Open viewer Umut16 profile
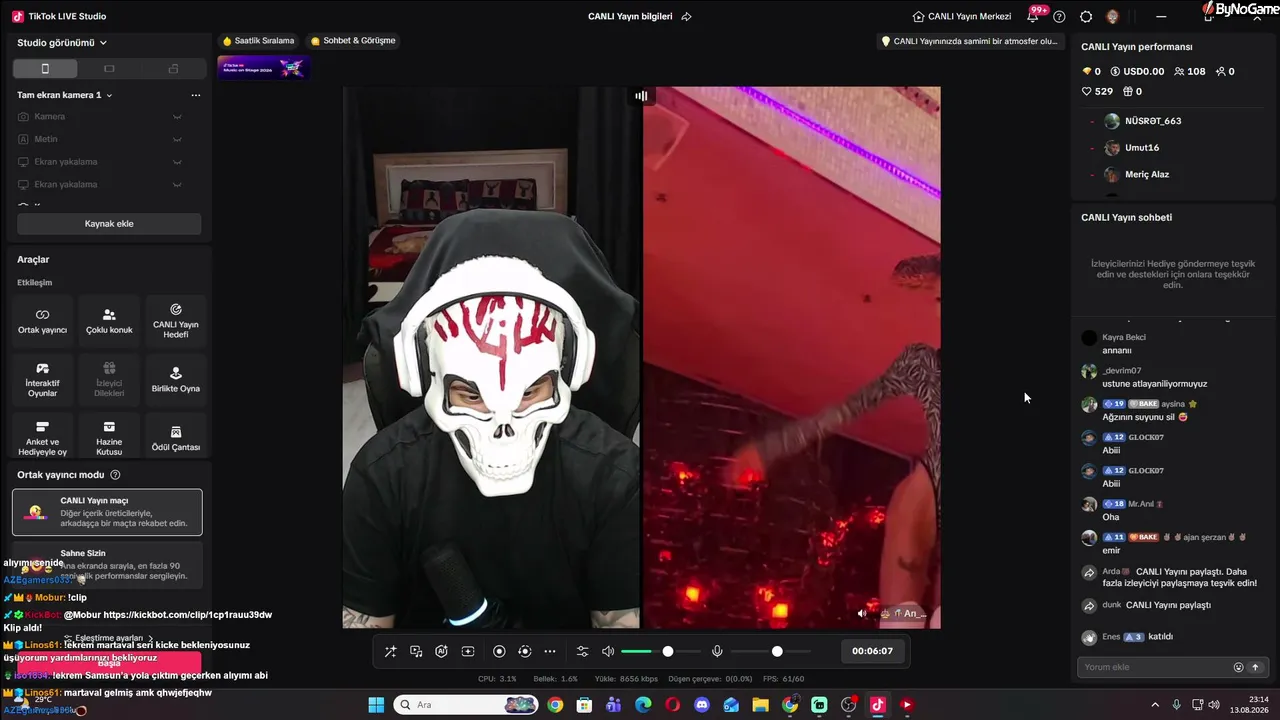Image resolution: width=1280 pixels, height=720 pixels. (1131, 148)
